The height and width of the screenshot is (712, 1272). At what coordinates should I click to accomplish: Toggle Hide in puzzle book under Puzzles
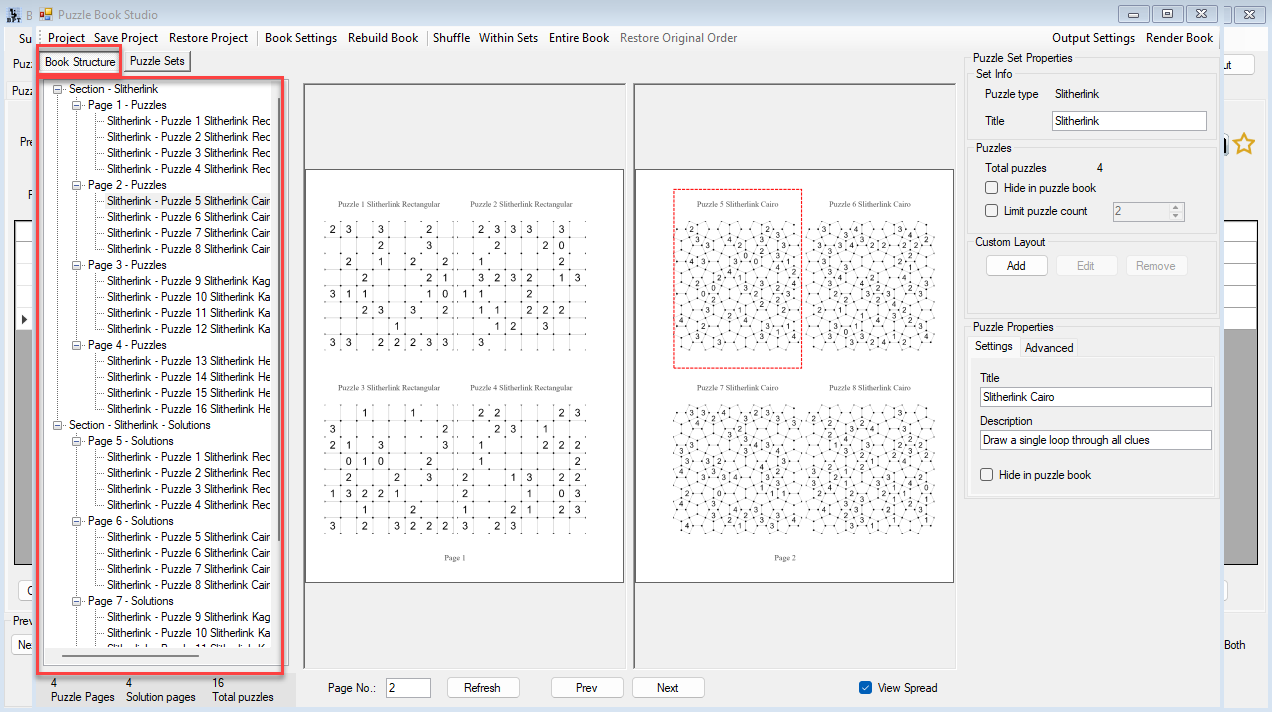[x=991, y=188]
